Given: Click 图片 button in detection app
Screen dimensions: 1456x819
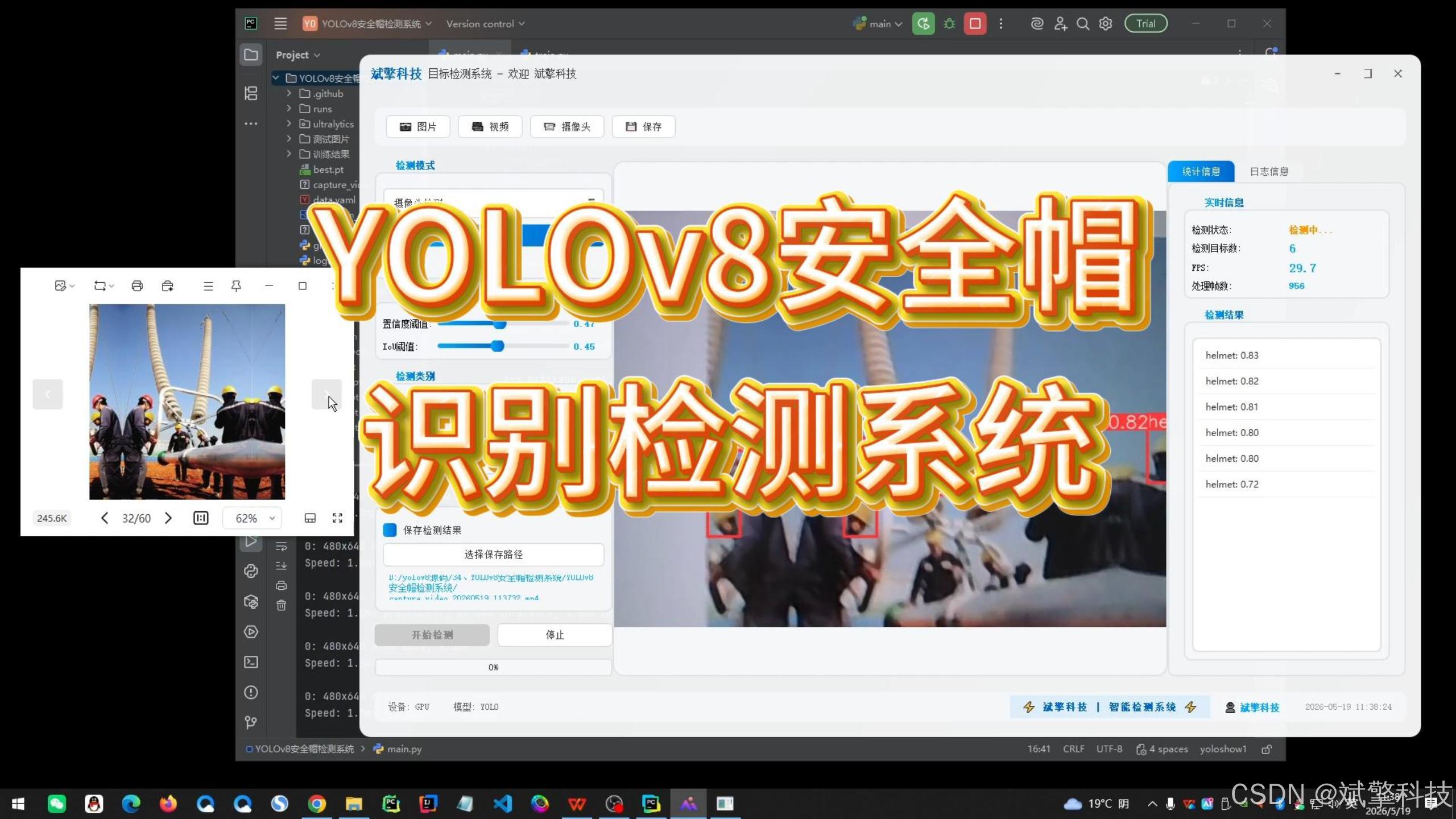Looking at the screenshot, I should click(418, 127).
